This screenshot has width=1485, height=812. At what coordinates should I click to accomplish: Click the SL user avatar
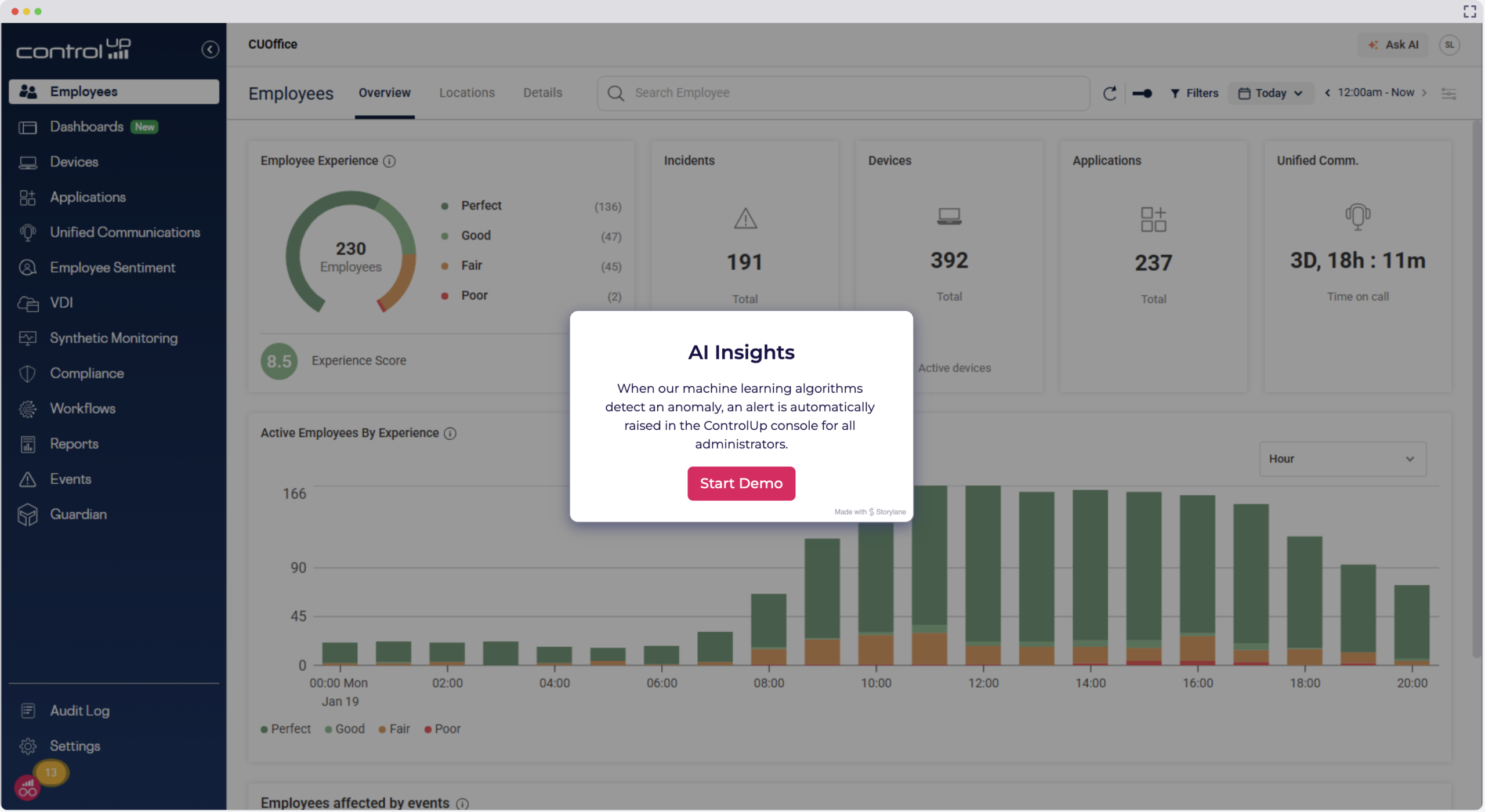1449,45
